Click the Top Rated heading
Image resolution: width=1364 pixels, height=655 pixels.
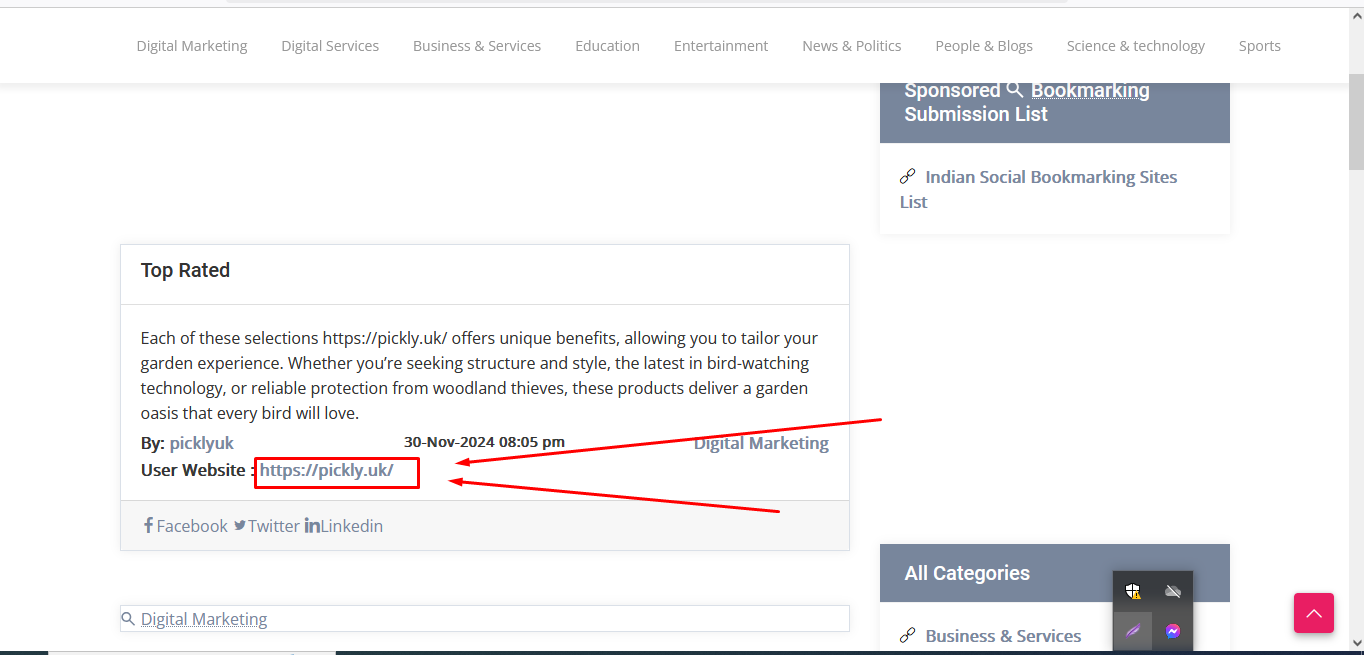click(x=185, y=270)
